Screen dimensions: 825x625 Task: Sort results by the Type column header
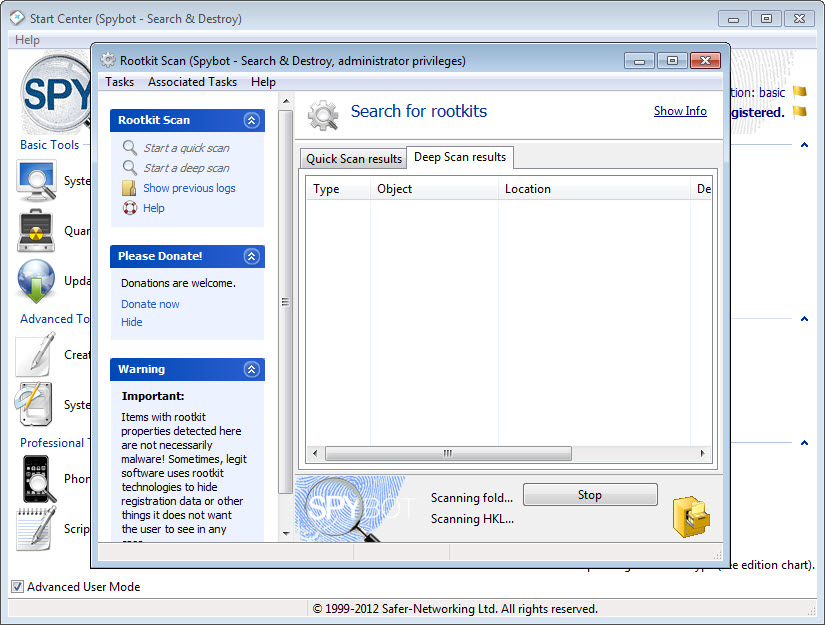pos(338,189)
